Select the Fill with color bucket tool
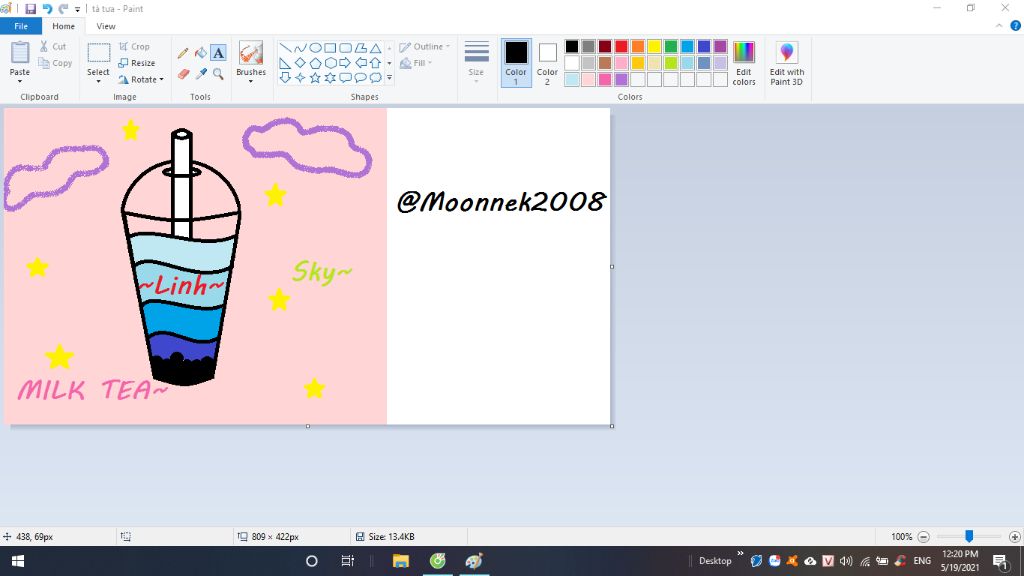The image size is (1024, 576). tap(200, 52)
